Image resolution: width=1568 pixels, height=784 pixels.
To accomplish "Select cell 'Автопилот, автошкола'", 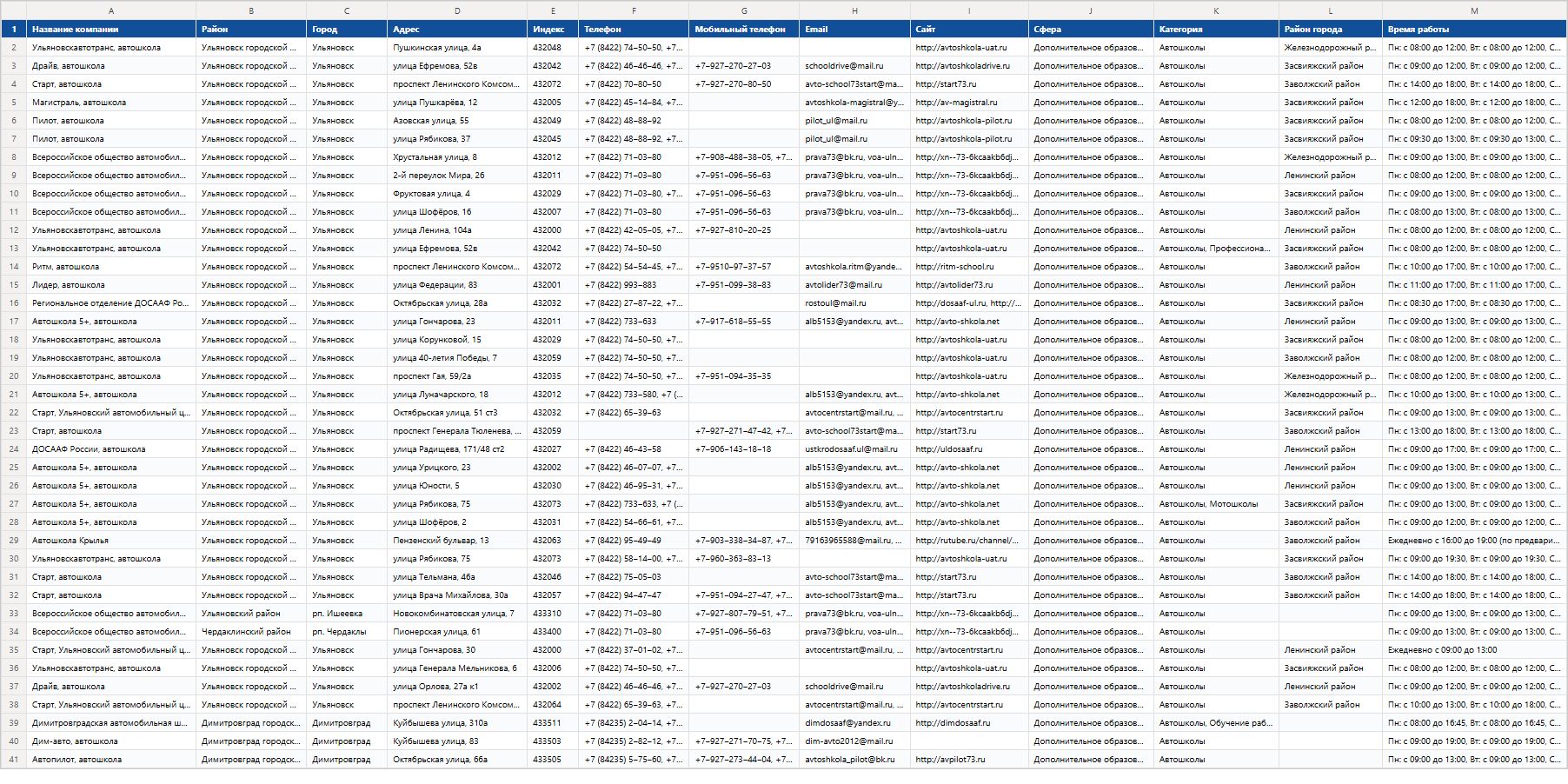I will [x=111, y=760].
